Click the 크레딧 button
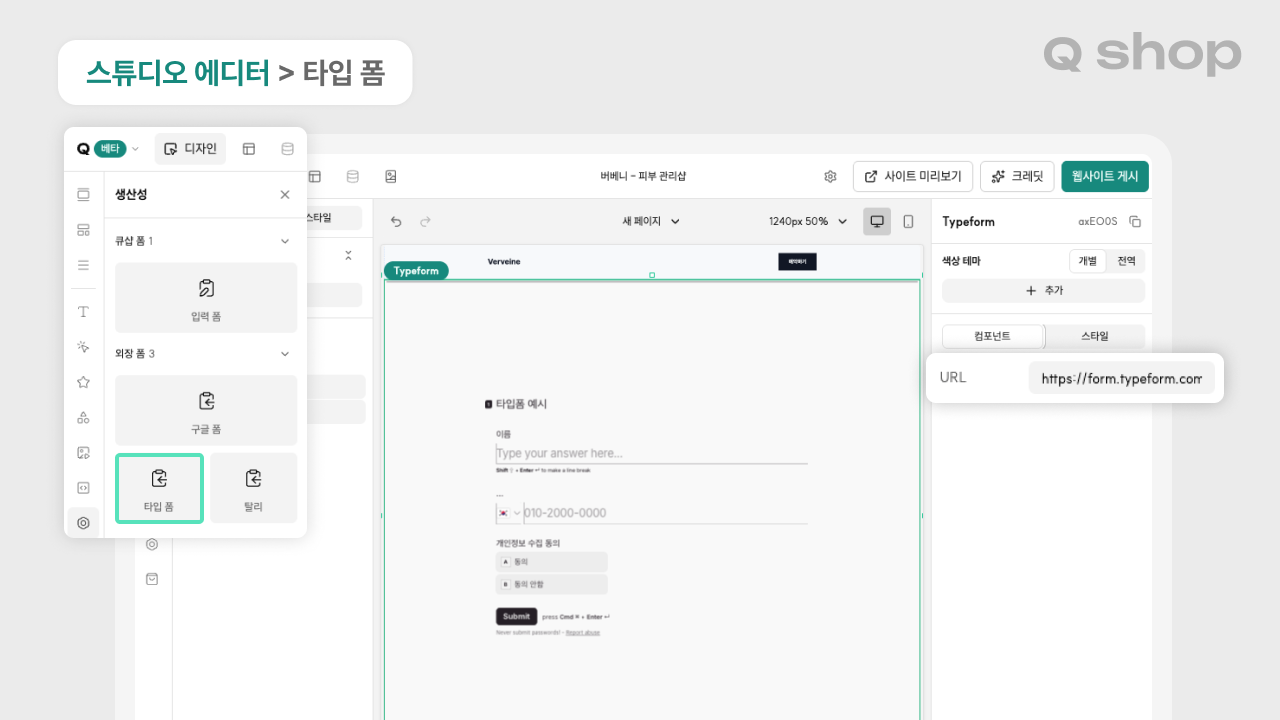This screenshot has width=1280, height=720. (1017, 176)
